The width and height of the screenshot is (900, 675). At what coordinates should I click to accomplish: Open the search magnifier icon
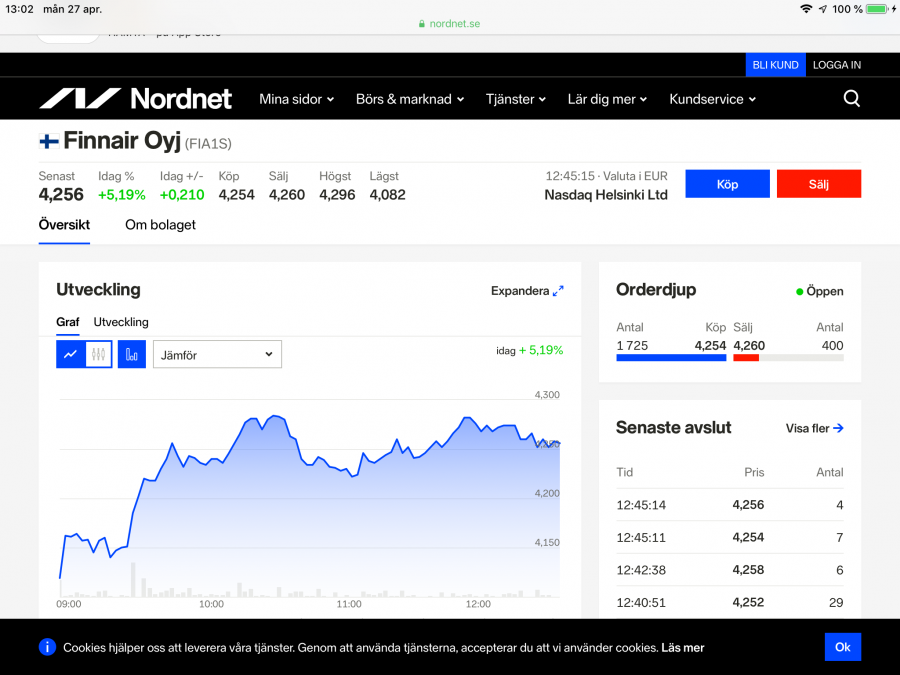click(x=851, y=98)
